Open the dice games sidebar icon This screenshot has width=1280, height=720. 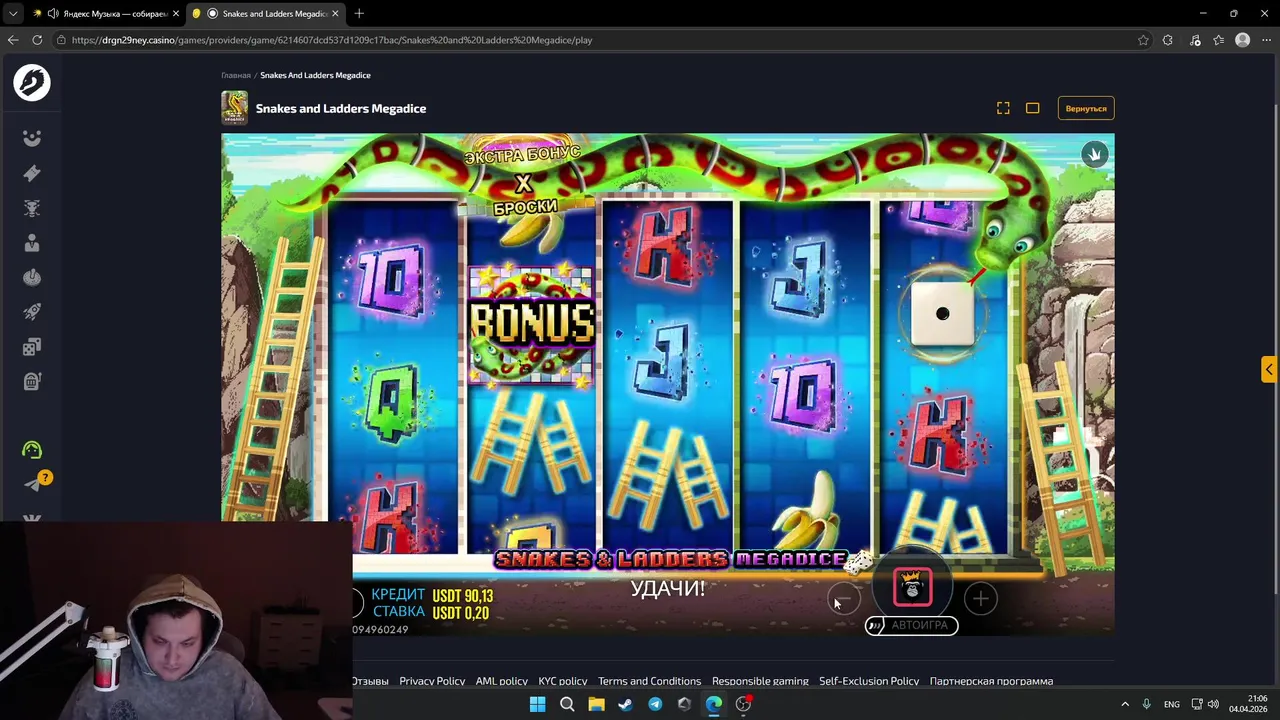pos(32,347)
